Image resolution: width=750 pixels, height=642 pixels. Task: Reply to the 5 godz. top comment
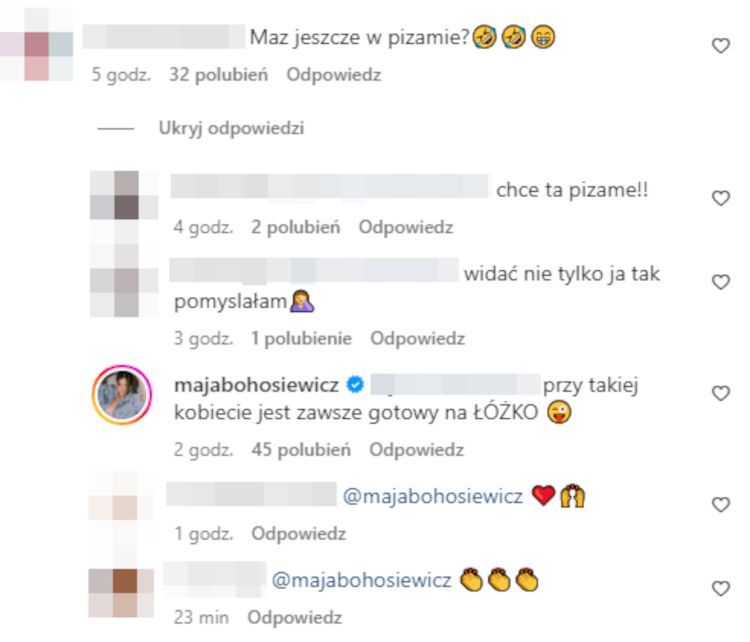(x=333, y=75)
